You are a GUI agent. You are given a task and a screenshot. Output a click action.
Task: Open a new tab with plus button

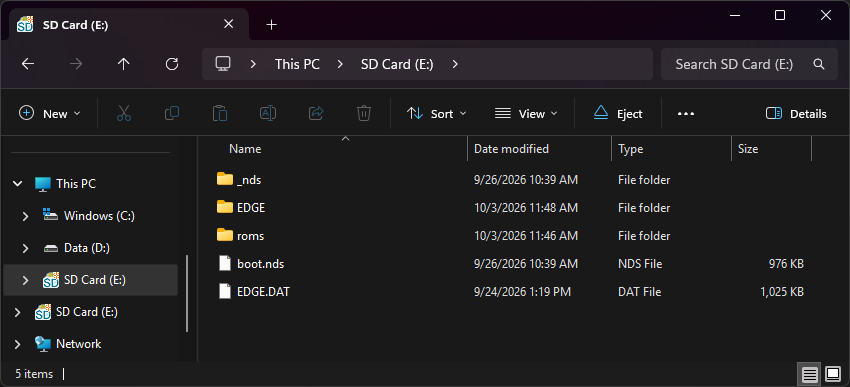click(x=272, y=24)
